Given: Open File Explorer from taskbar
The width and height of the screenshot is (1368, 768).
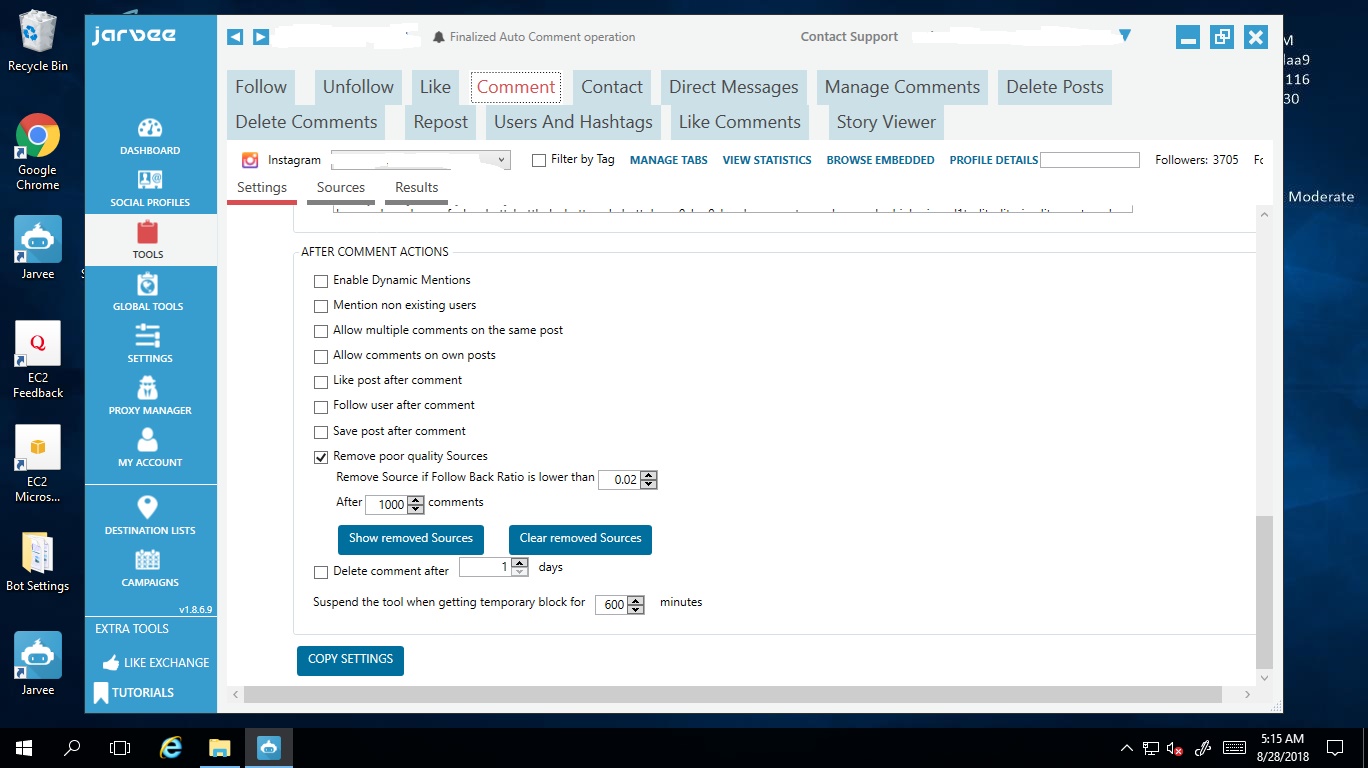Looking at the screenshot, I should (x=220, y=748).
